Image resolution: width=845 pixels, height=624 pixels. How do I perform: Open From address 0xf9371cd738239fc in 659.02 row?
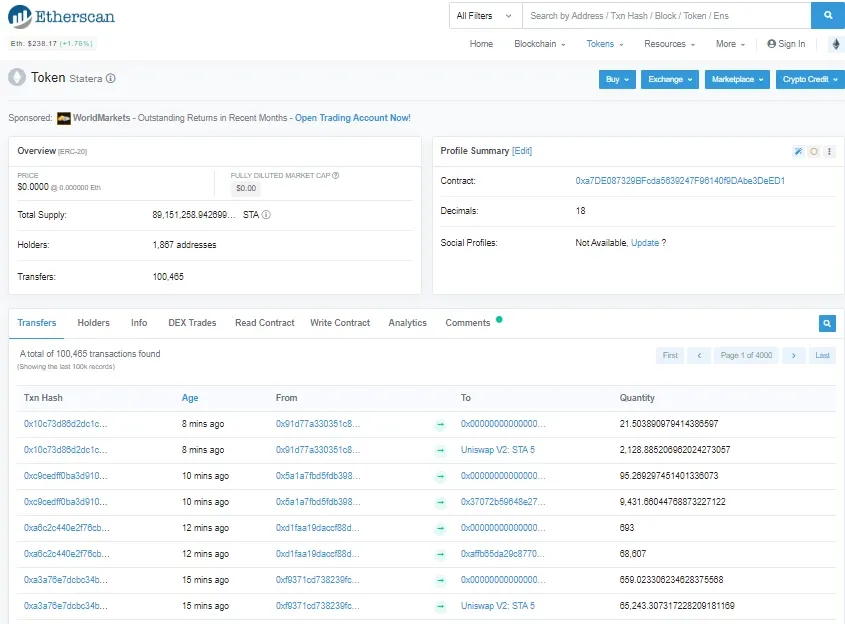click(317, 580)
